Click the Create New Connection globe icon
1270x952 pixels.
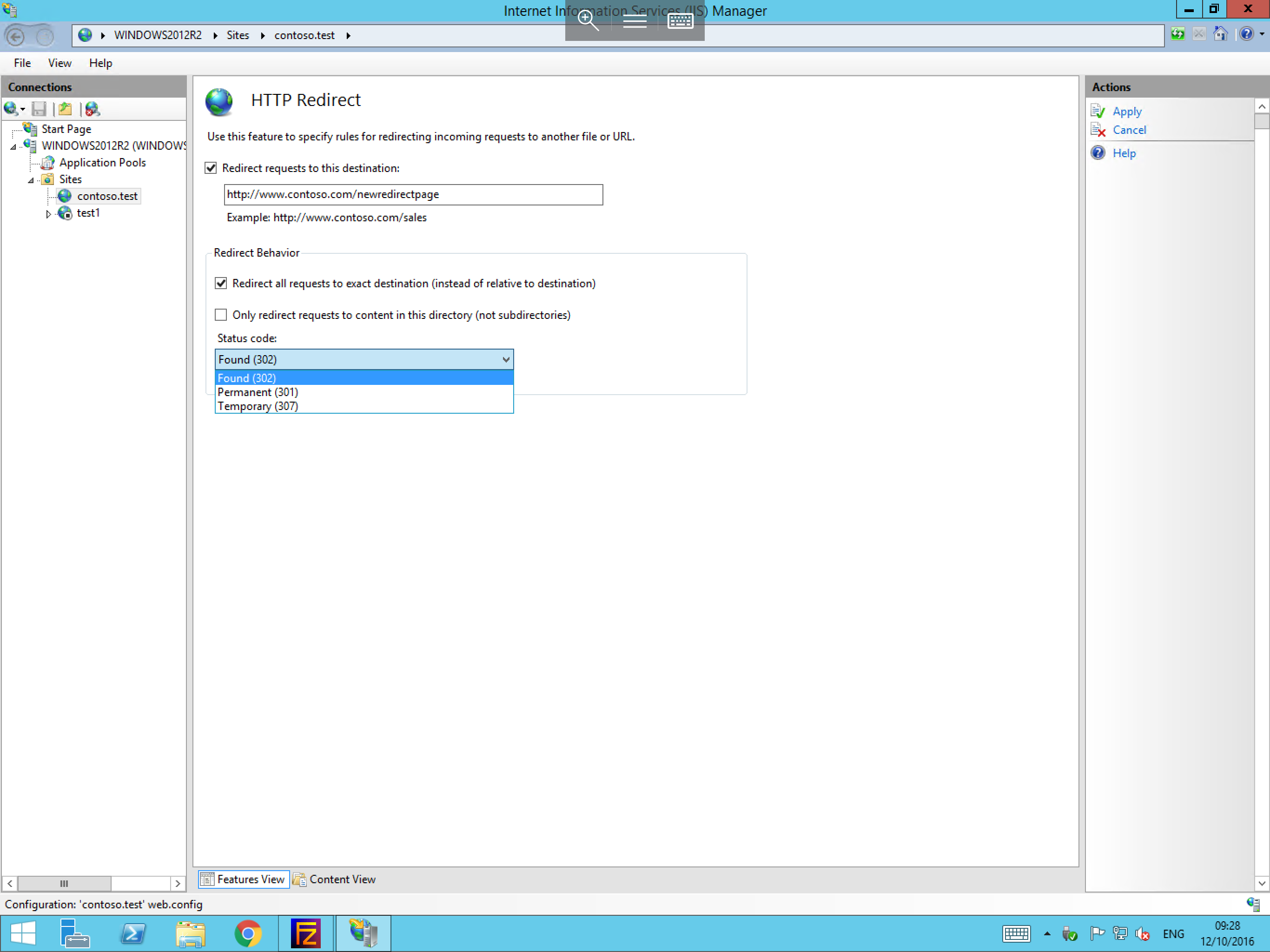[x=11, y=108]
